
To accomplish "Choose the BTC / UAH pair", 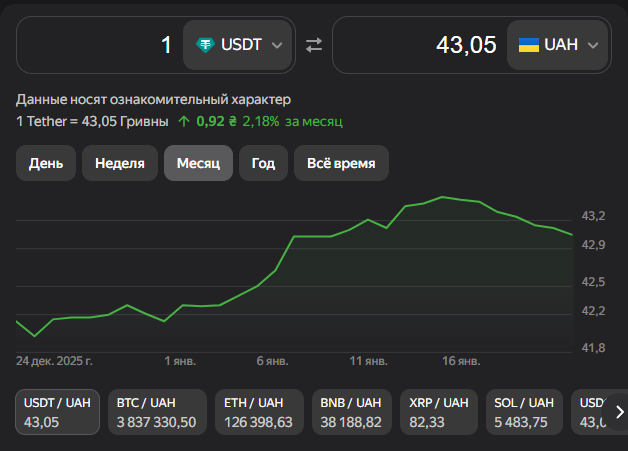I will click(x=156, y=412).
